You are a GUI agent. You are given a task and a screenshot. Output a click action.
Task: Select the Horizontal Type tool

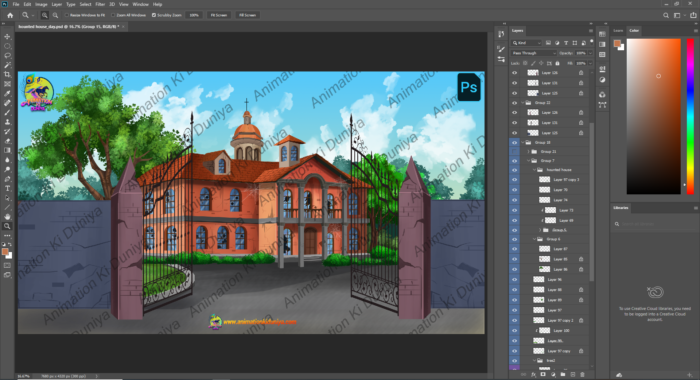7,188
